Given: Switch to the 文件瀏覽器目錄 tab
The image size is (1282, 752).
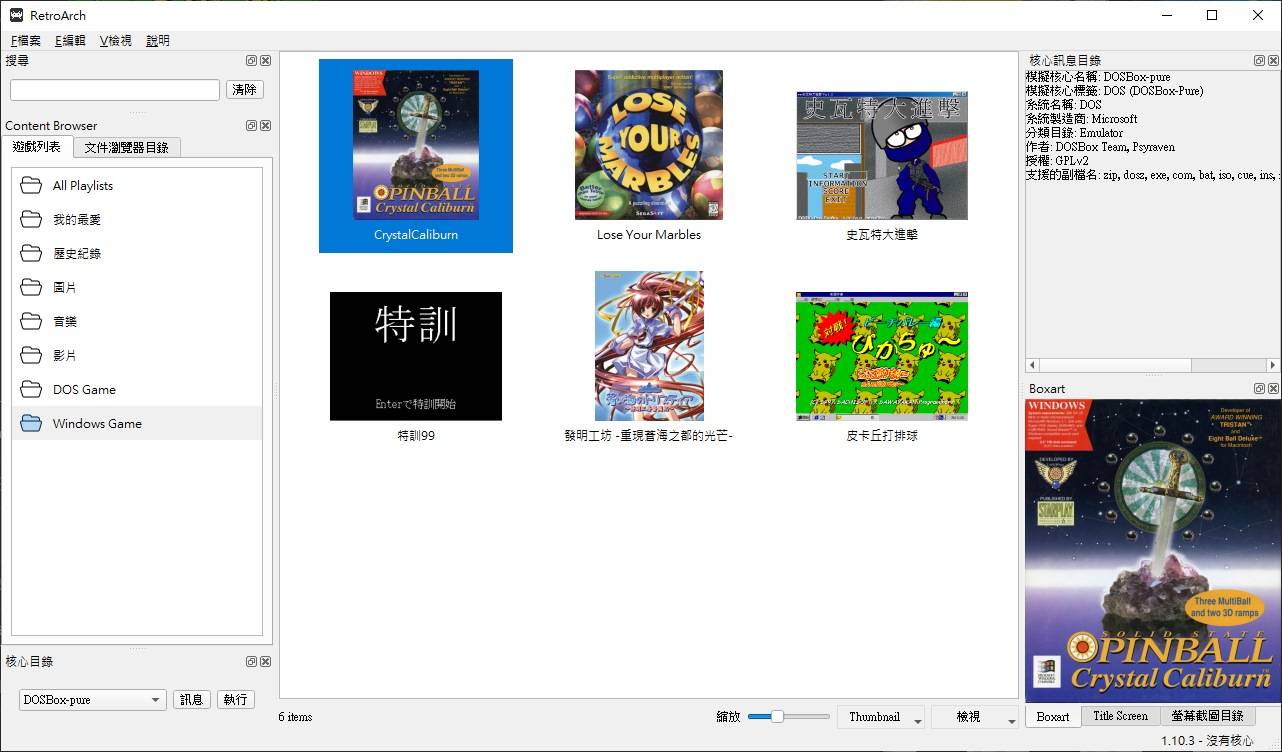Looking at the screenshot, I should [x=127, y=147].
